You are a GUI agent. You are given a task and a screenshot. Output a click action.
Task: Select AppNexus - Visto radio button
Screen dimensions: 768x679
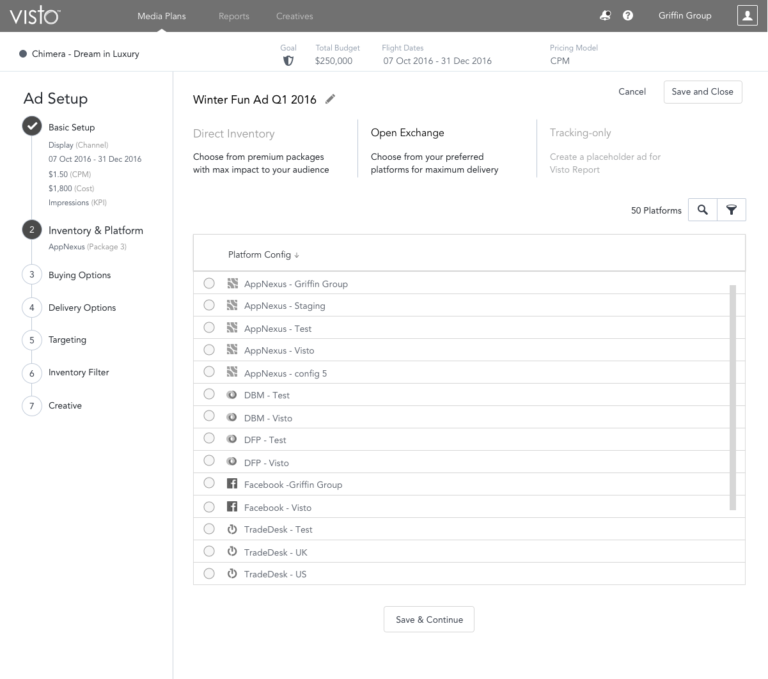[x=209, y=350]
